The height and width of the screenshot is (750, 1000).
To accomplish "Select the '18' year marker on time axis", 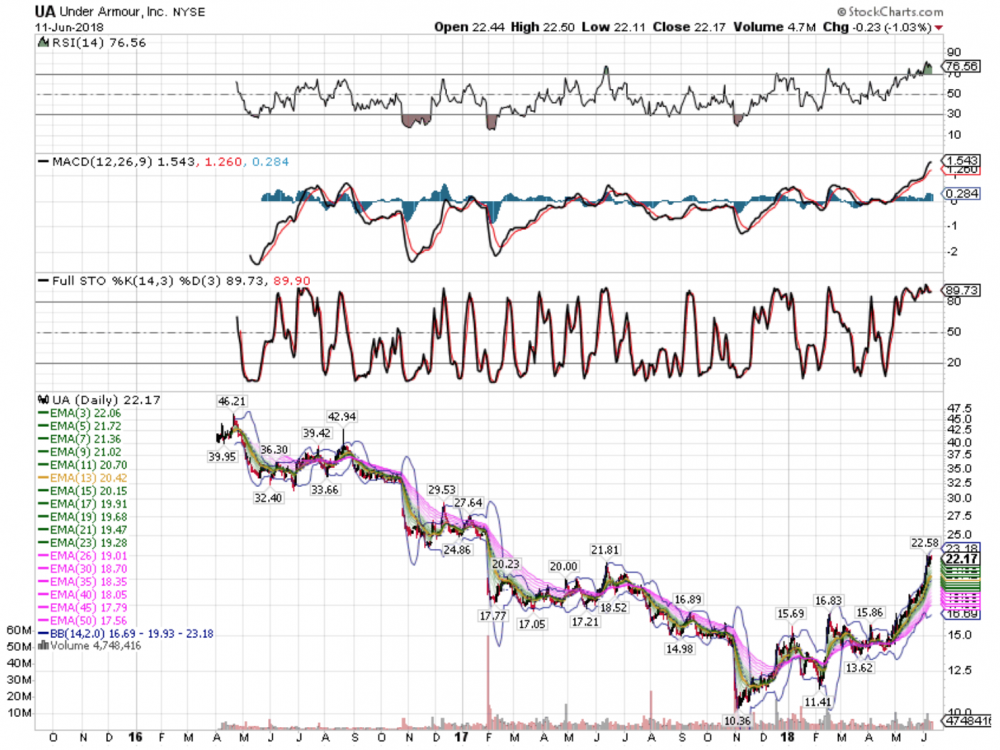I will tap(787, 737).
